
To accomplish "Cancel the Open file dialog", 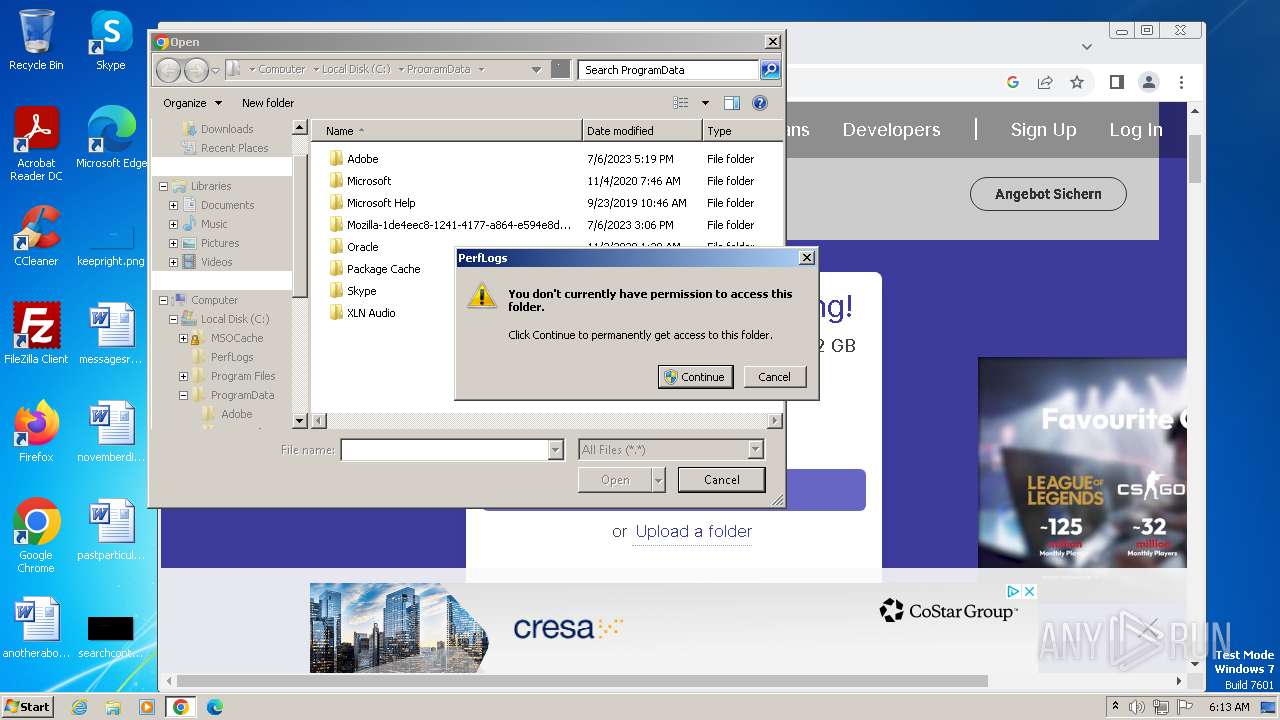I will 721,480.
